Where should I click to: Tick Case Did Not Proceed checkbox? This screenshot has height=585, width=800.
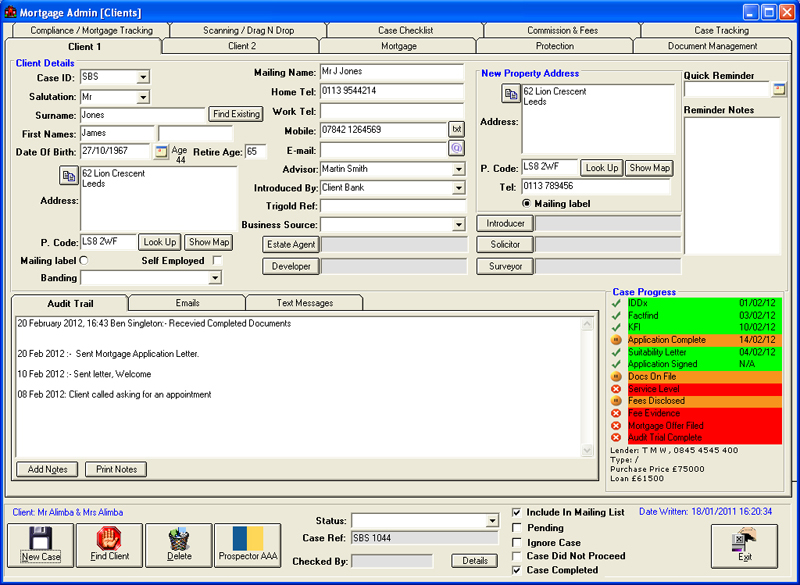point(517,556)
